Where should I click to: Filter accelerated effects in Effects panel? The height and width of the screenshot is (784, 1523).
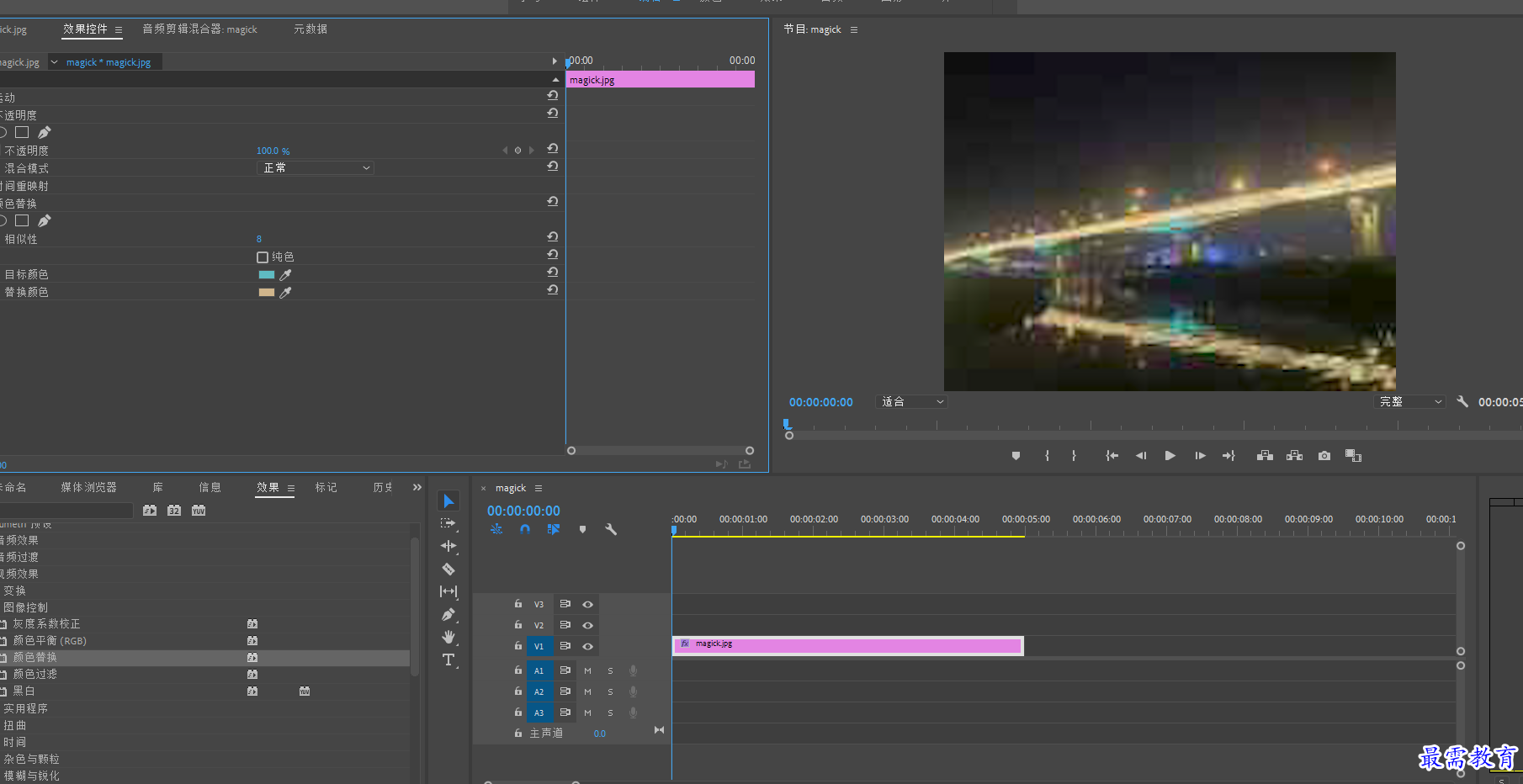pyautogui.click(x=150, y=511)
